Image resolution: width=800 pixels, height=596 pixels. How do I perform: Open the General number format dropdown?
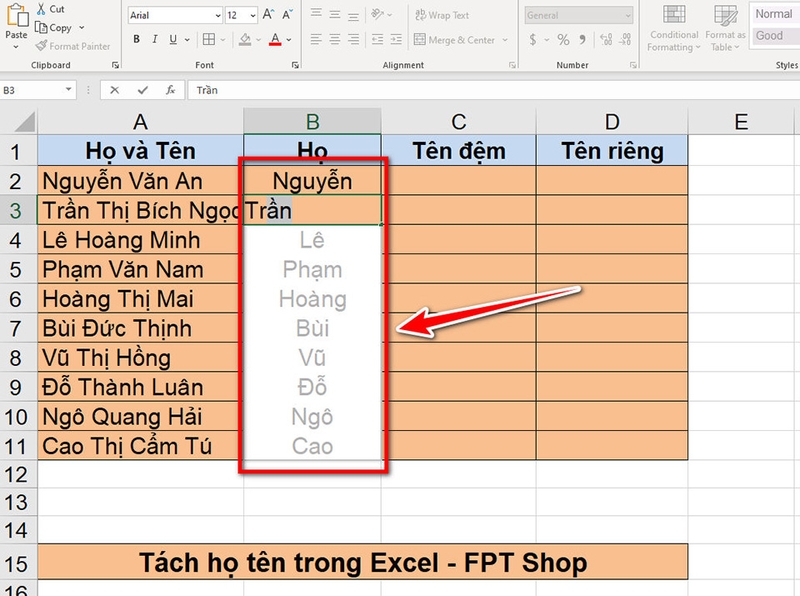(628, 15)
